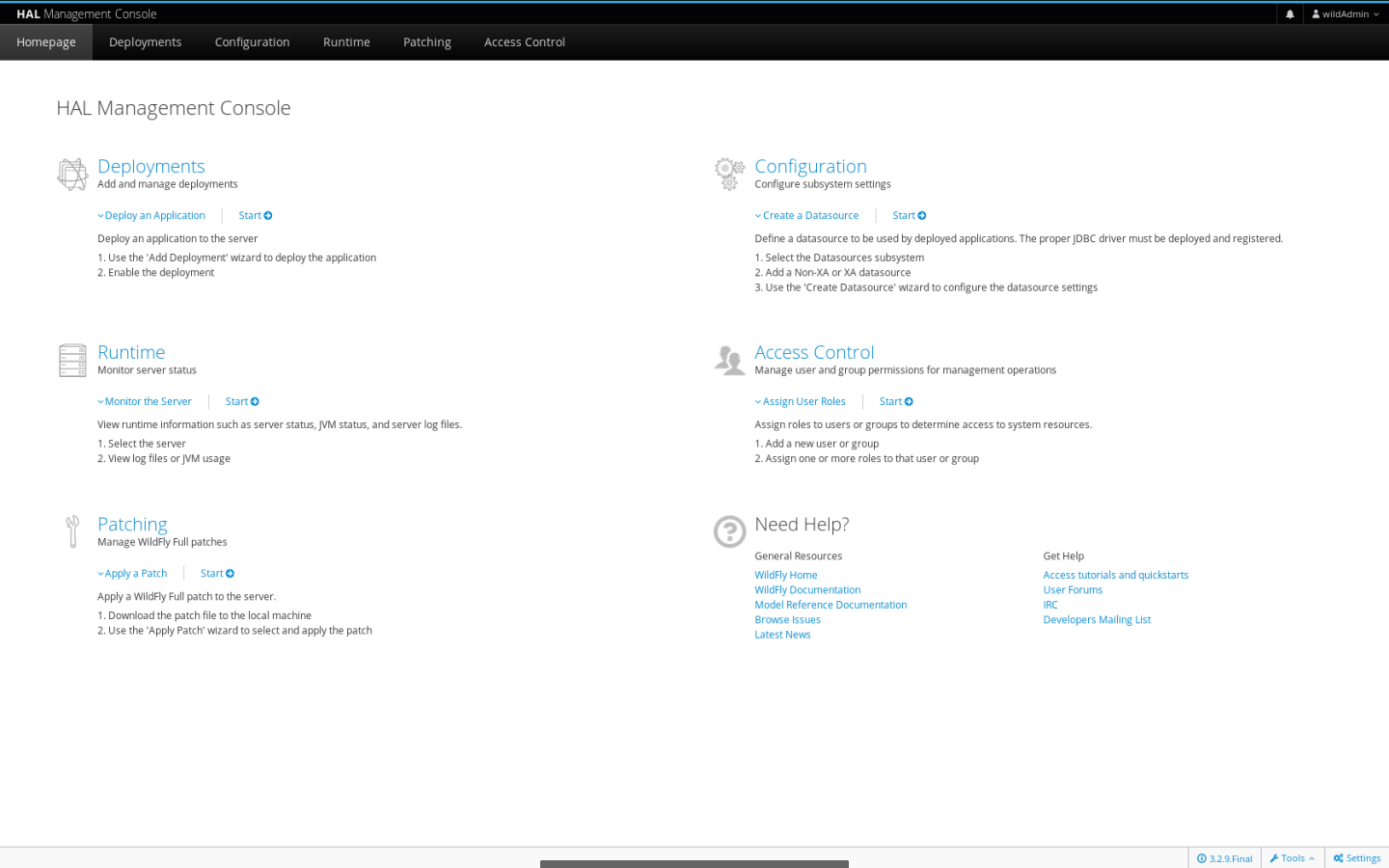
Task: Switch to the Runtime tab
Action: coord(346,42)
